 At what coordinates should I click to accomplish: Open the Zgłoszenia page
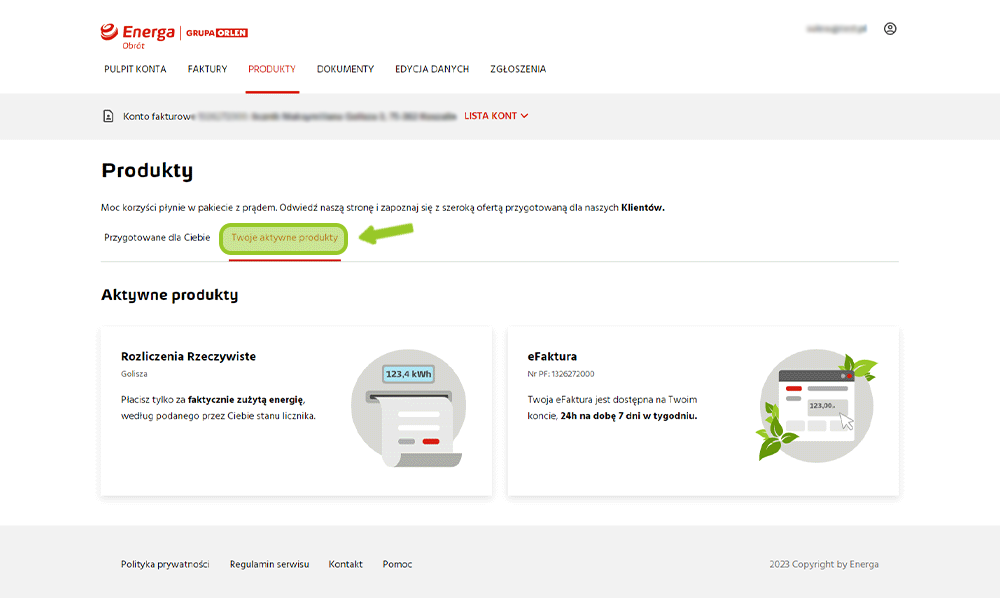[518, 69]
